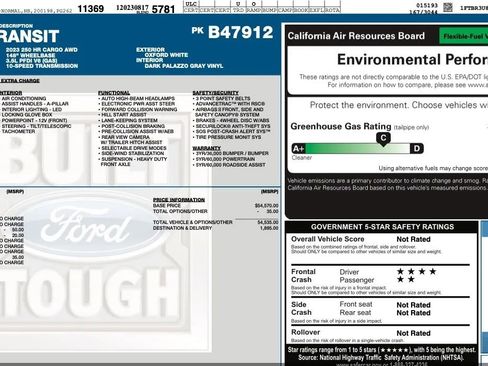Click California Air Resources Board title

[356, 36]
